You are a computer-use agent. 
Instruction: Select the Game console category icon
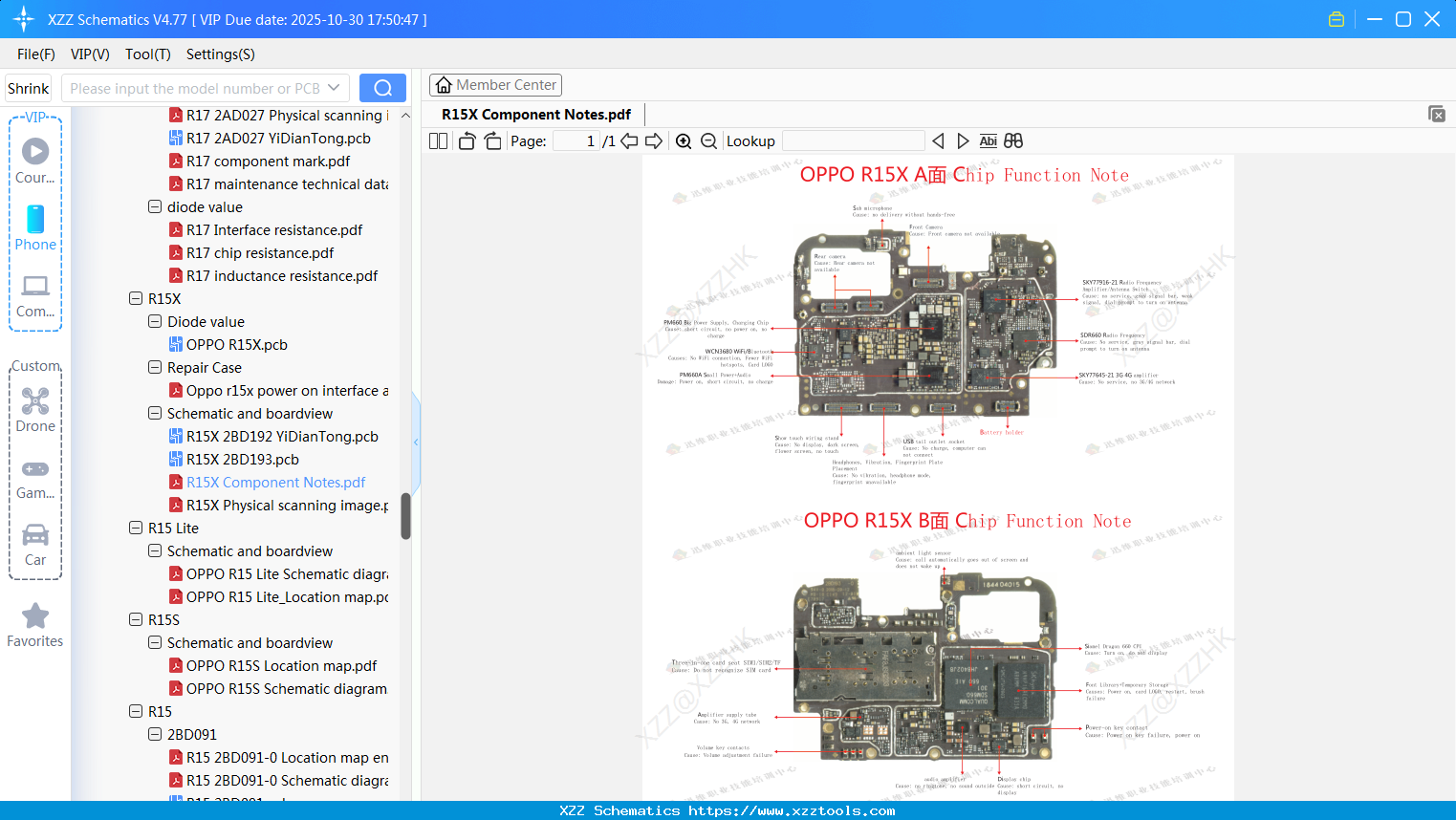point(35,478)
